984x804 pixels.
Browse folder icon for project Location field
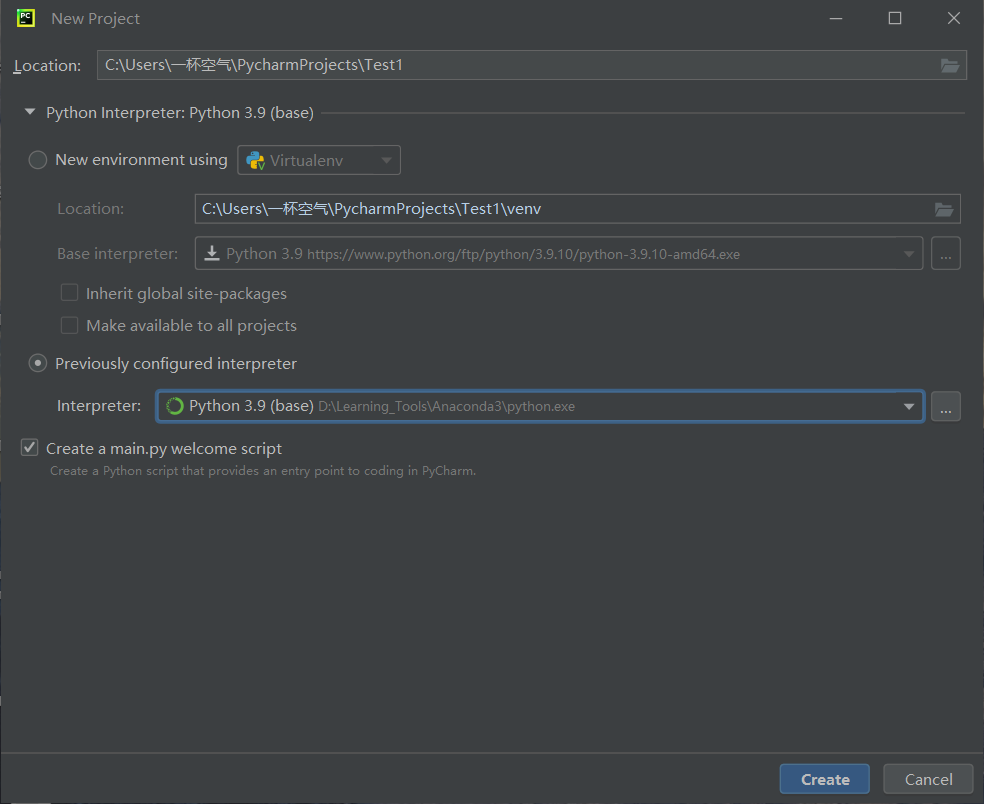coord(949,65)
